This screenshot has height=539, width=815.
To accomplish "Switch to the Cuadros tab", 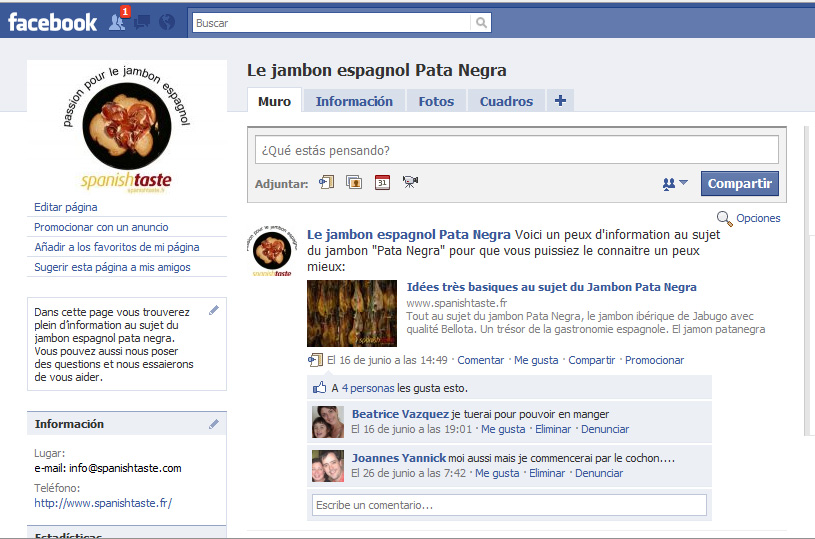I will (x=506, y=101).
